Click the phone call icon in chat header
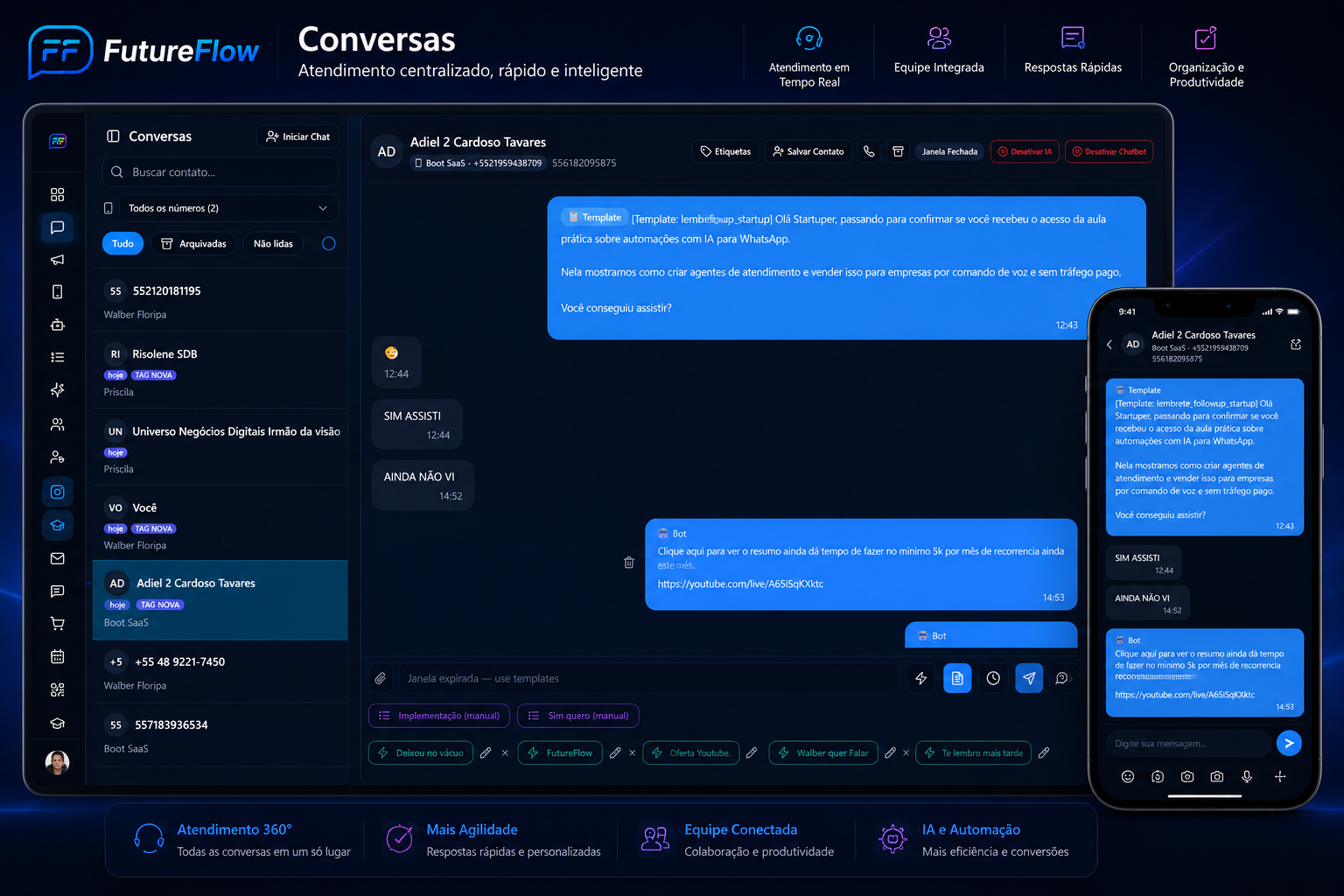The image size is (1344, 896). [869, 151]
